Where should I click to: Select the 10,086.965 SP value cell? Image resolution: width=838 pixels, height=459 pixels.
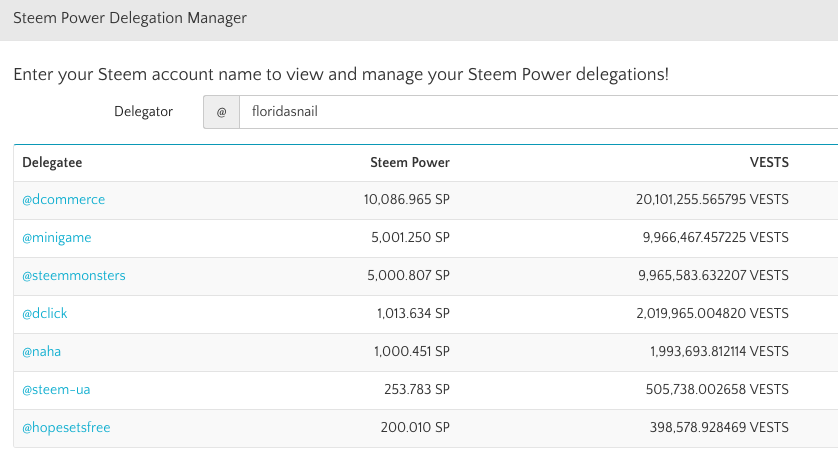407,200
